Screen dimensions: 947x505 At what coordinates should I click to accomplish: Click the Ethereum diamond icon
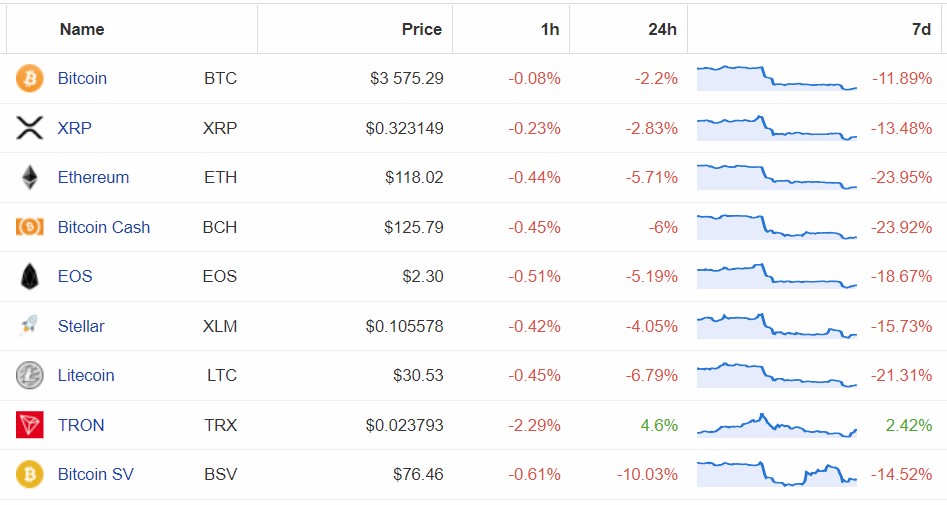click(x=30, y=177)
